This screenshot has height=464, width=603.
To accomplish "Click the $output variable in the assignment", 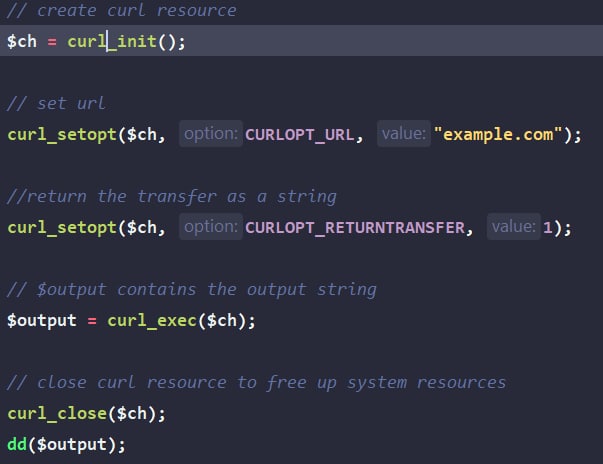I will pyautogui.click(x=42, y=321).
